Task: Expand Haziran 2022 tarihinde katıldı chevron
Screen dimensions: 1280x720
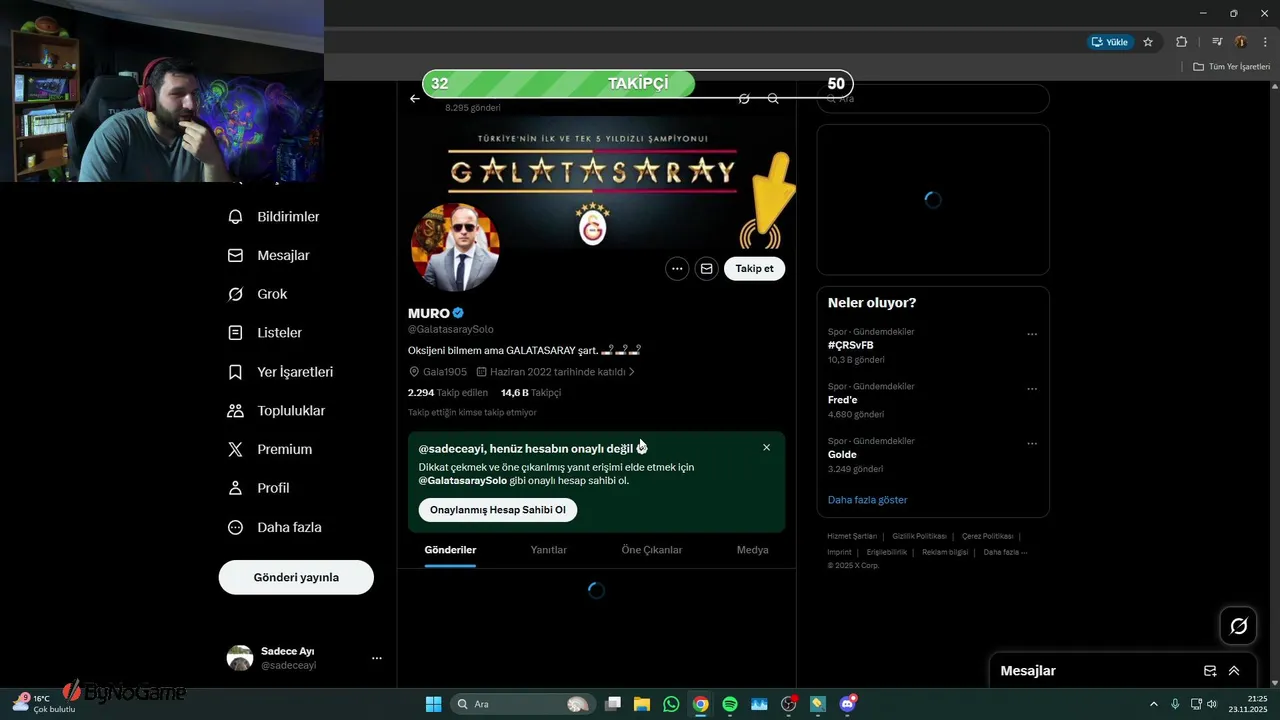Action: (631, 372)
